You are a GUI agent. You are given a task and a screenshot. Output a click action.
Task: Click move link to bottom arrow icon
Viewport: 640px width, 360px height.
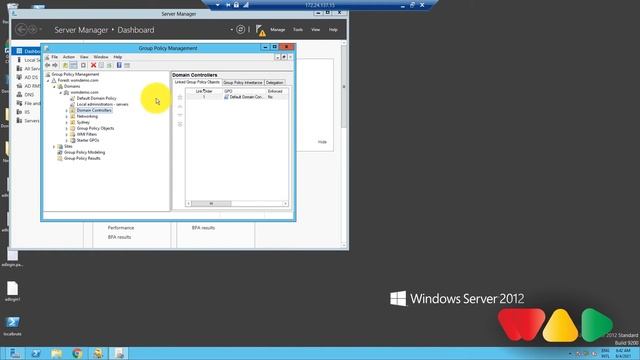[x=180, y=124]
